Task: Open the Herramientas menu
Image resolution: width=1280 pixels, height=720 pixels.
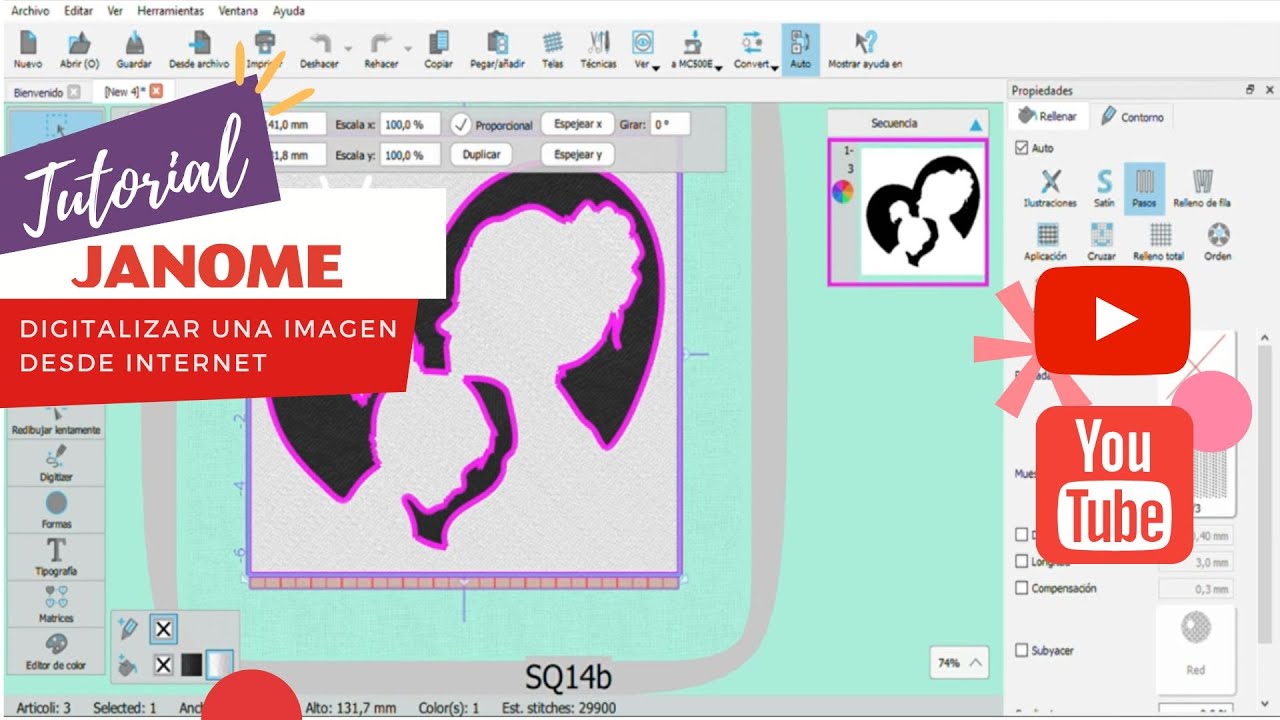Action: pyautogui.click(x=170, y=11)
